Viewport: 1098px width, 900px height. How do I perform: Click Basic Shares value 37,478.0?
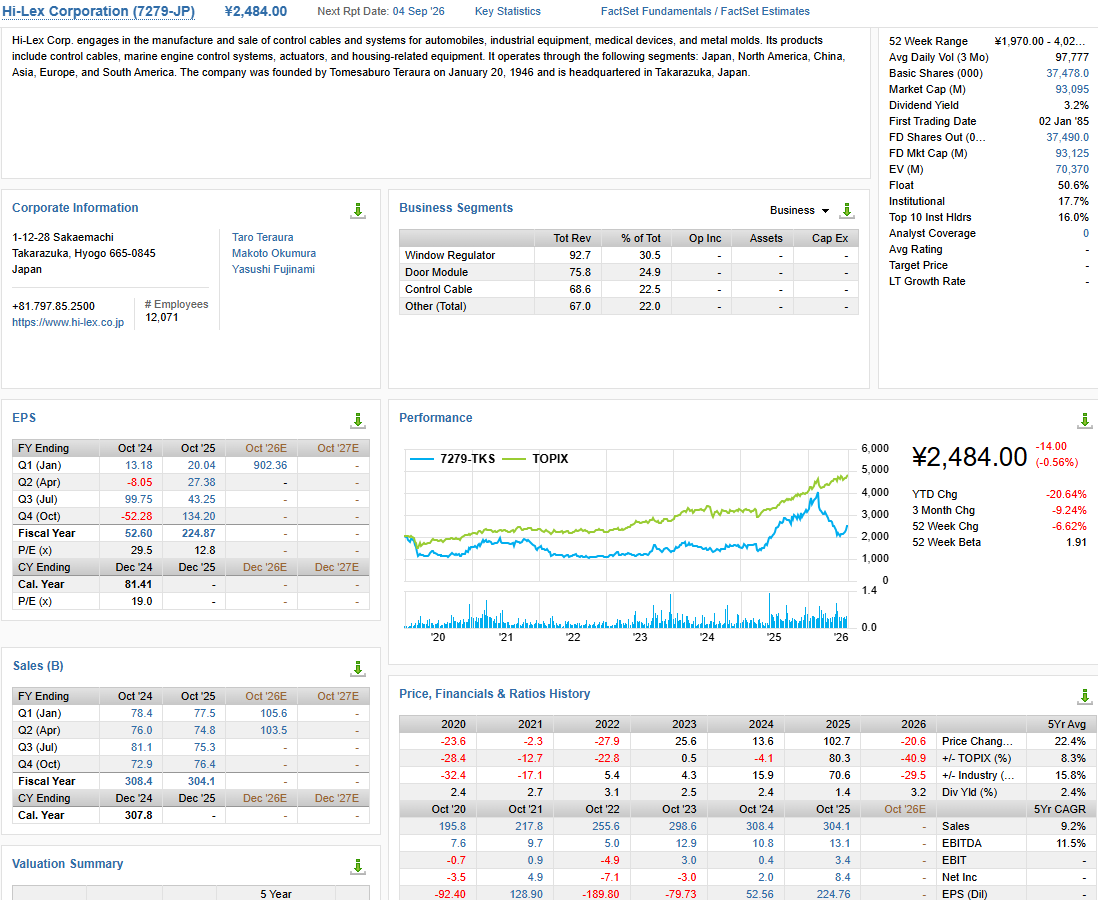click(1067, 74)
